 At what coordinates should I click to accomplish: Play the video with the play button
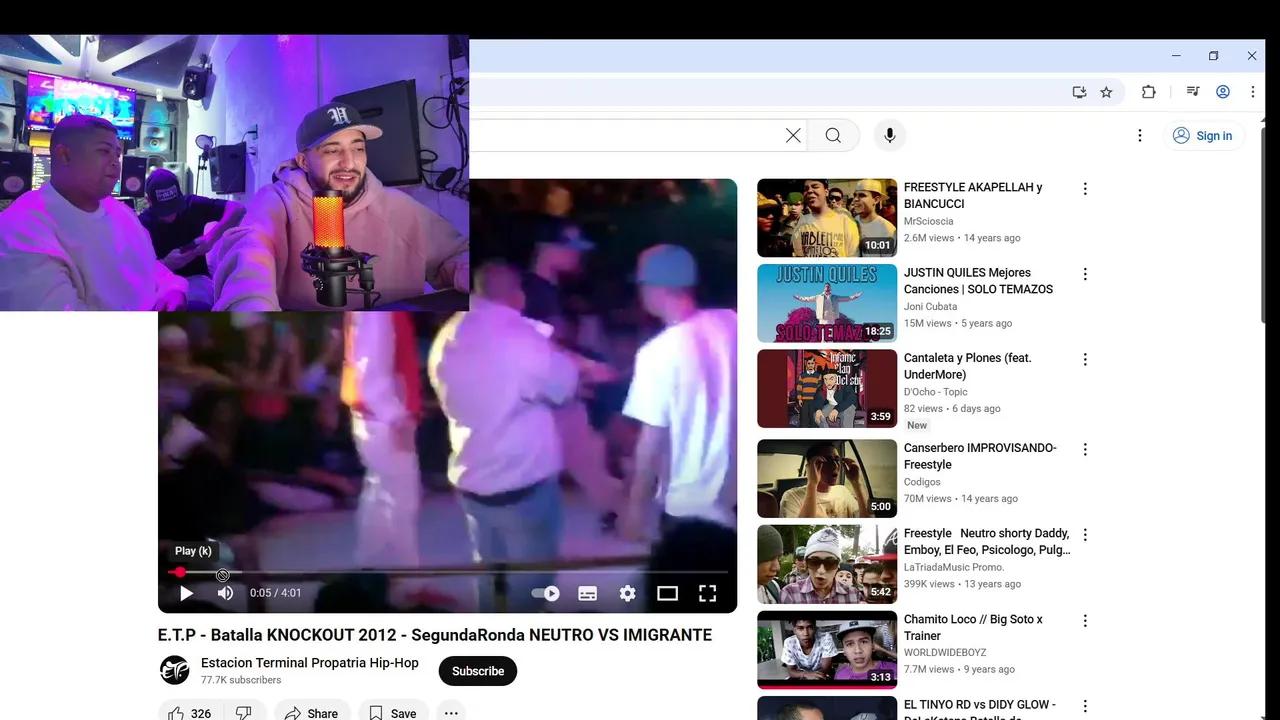click(x=186, y=593)
